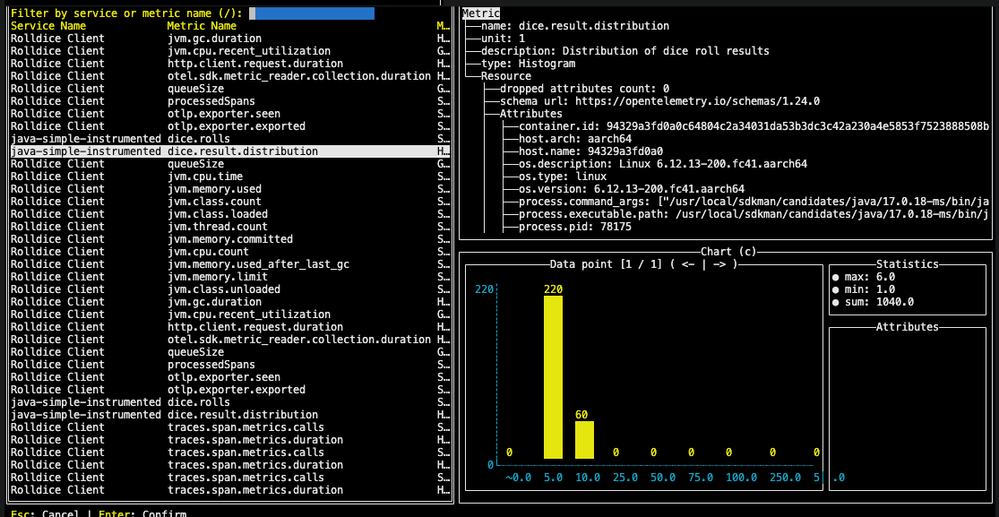Select the jvm.memory.committed metric row
The width and height of the screenshot is (999, 517).
pos(230,239)
